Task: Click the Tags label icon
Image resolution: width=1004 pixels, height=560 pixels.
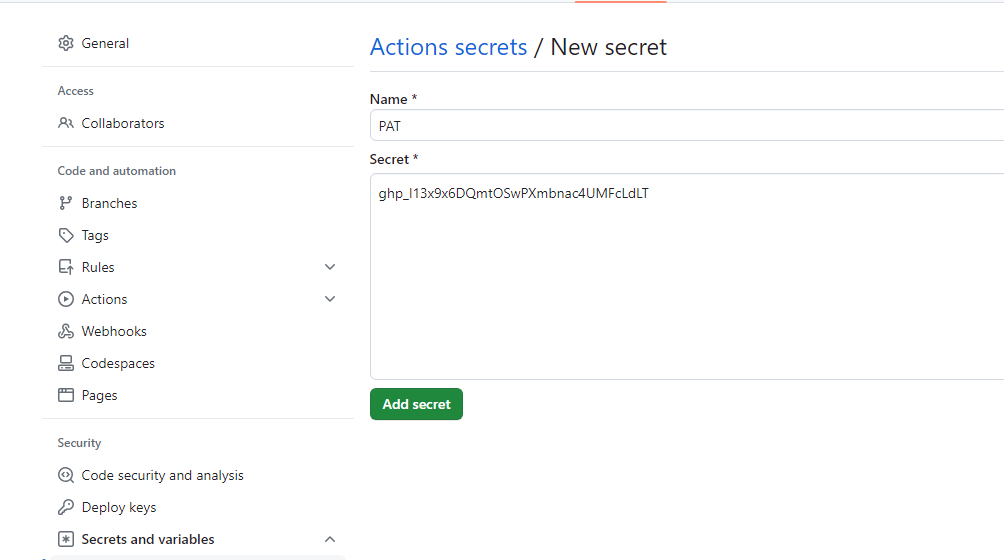Action: (66, 235)
